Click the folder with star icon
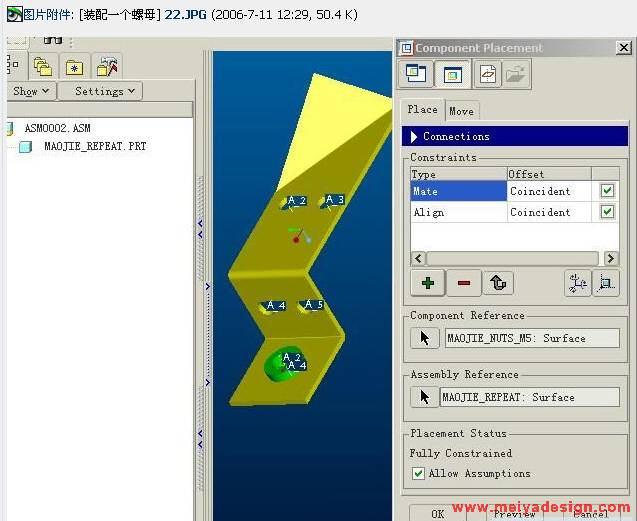 click(74, 67)
